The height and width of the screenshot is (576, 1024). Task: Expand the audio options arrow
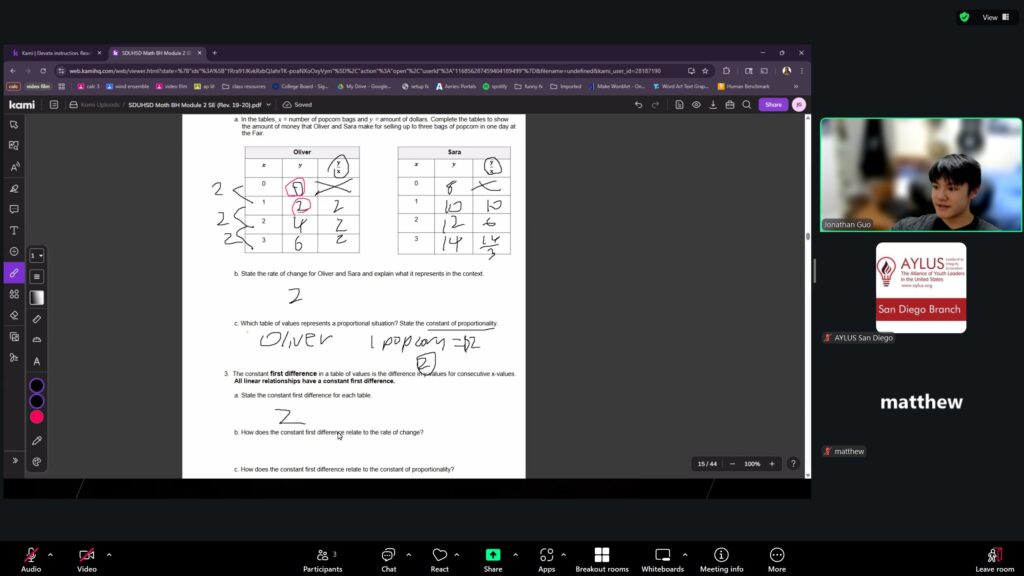pos(53,554)
